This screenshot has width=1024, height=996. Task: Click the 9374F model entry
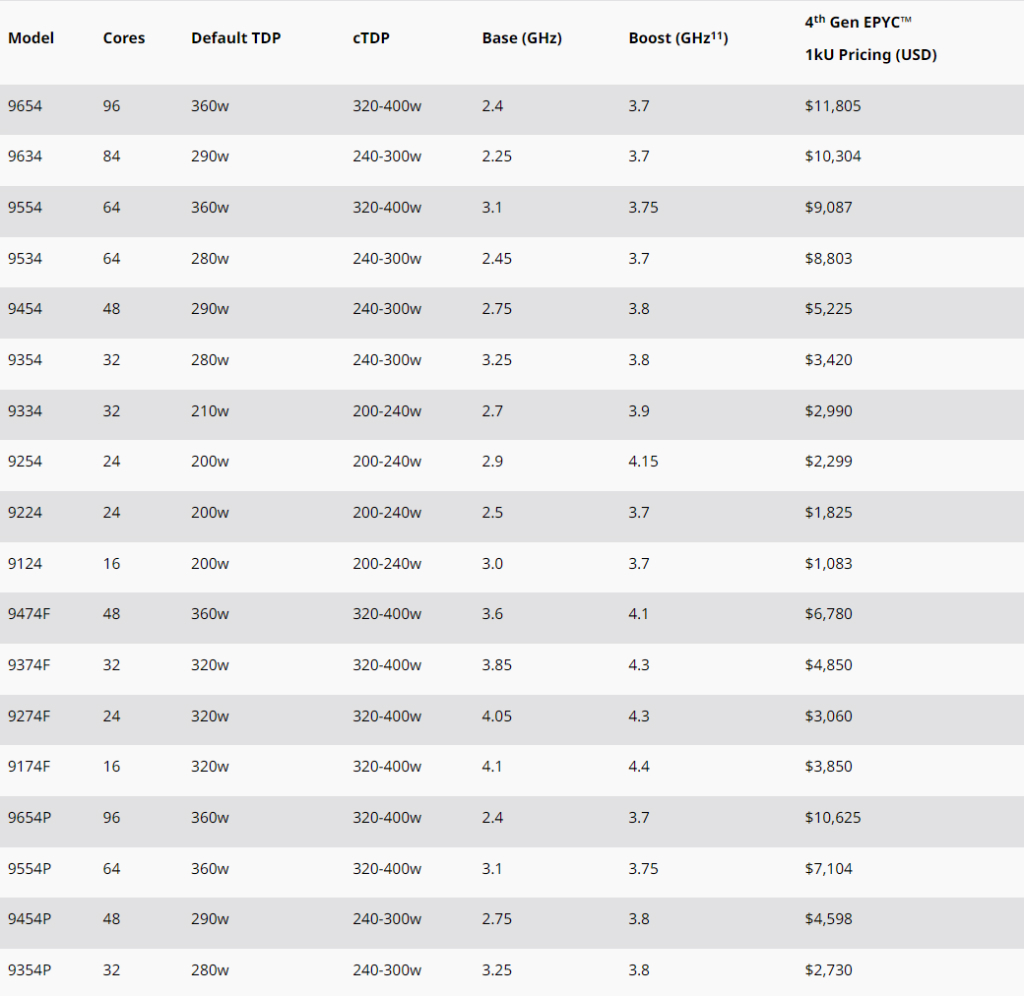coord(29,664)
